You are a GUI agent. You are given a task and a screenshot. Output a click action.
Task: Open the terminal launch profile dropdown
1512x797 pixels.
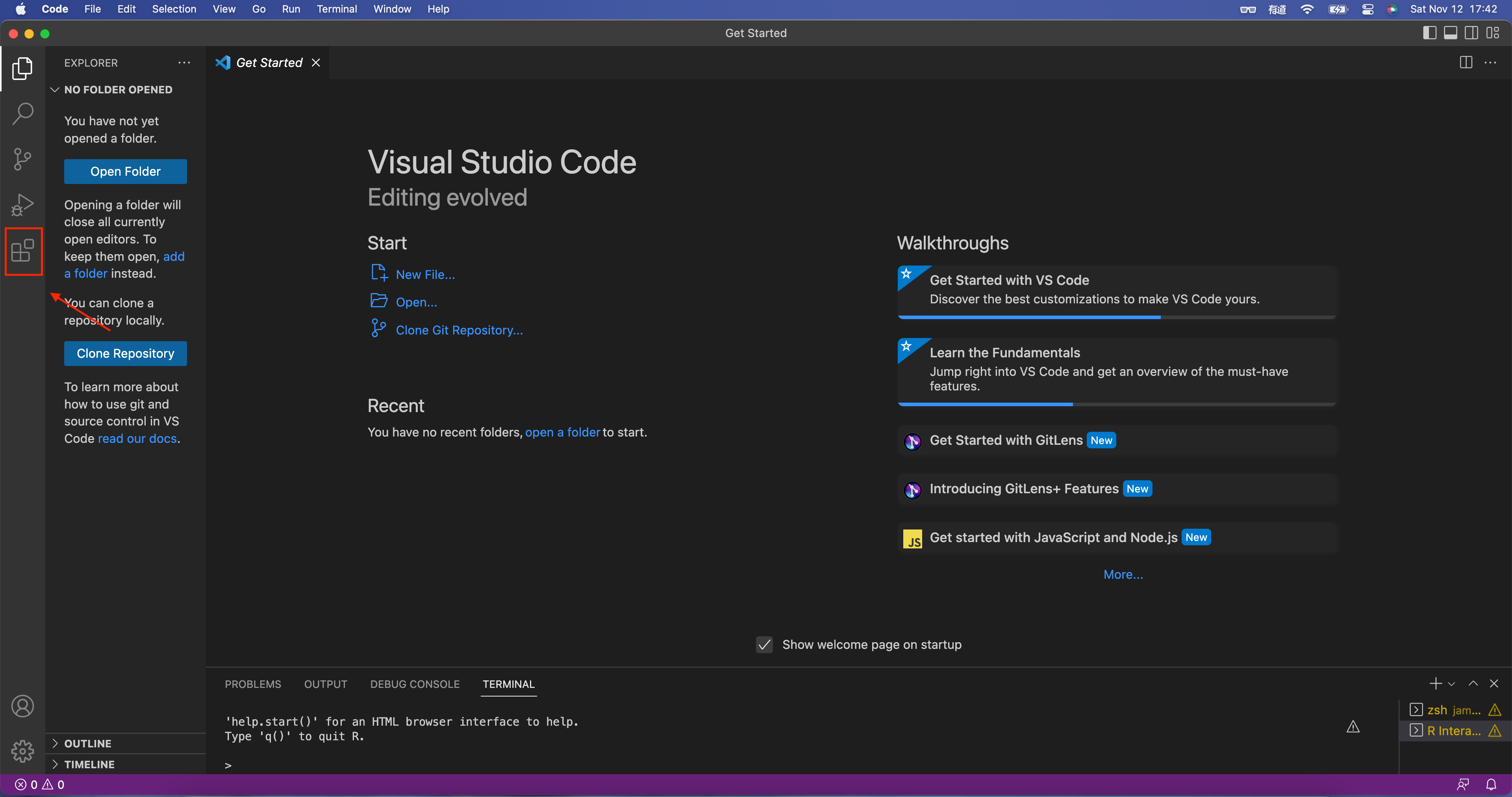pos(1452,684)
